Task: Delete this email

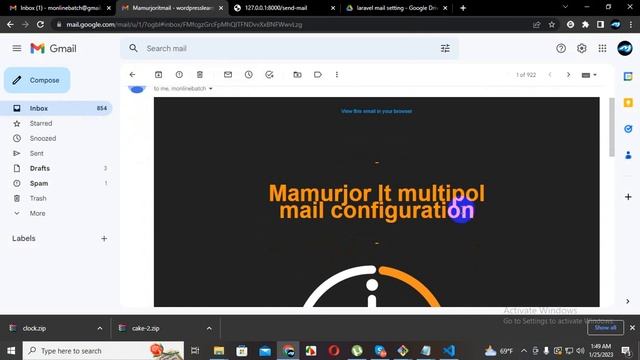Action: pyautogui.click(x=200, y=75)
